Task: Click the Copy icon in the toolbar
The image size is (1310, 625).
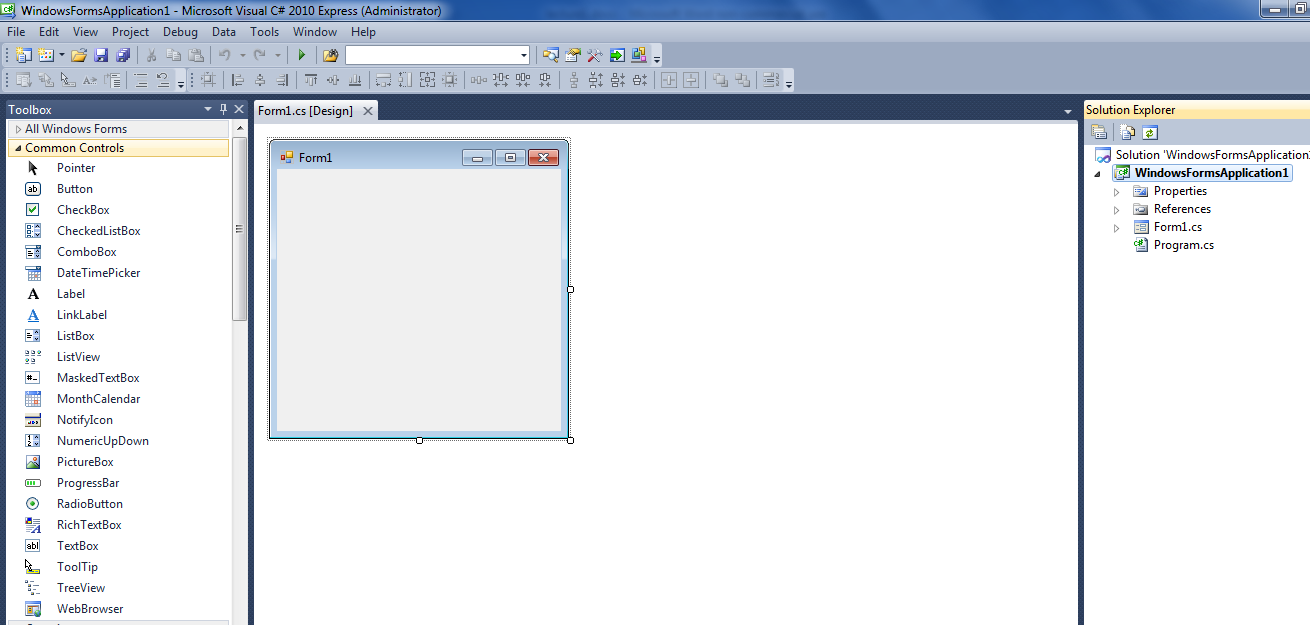Action: (173, 55)
